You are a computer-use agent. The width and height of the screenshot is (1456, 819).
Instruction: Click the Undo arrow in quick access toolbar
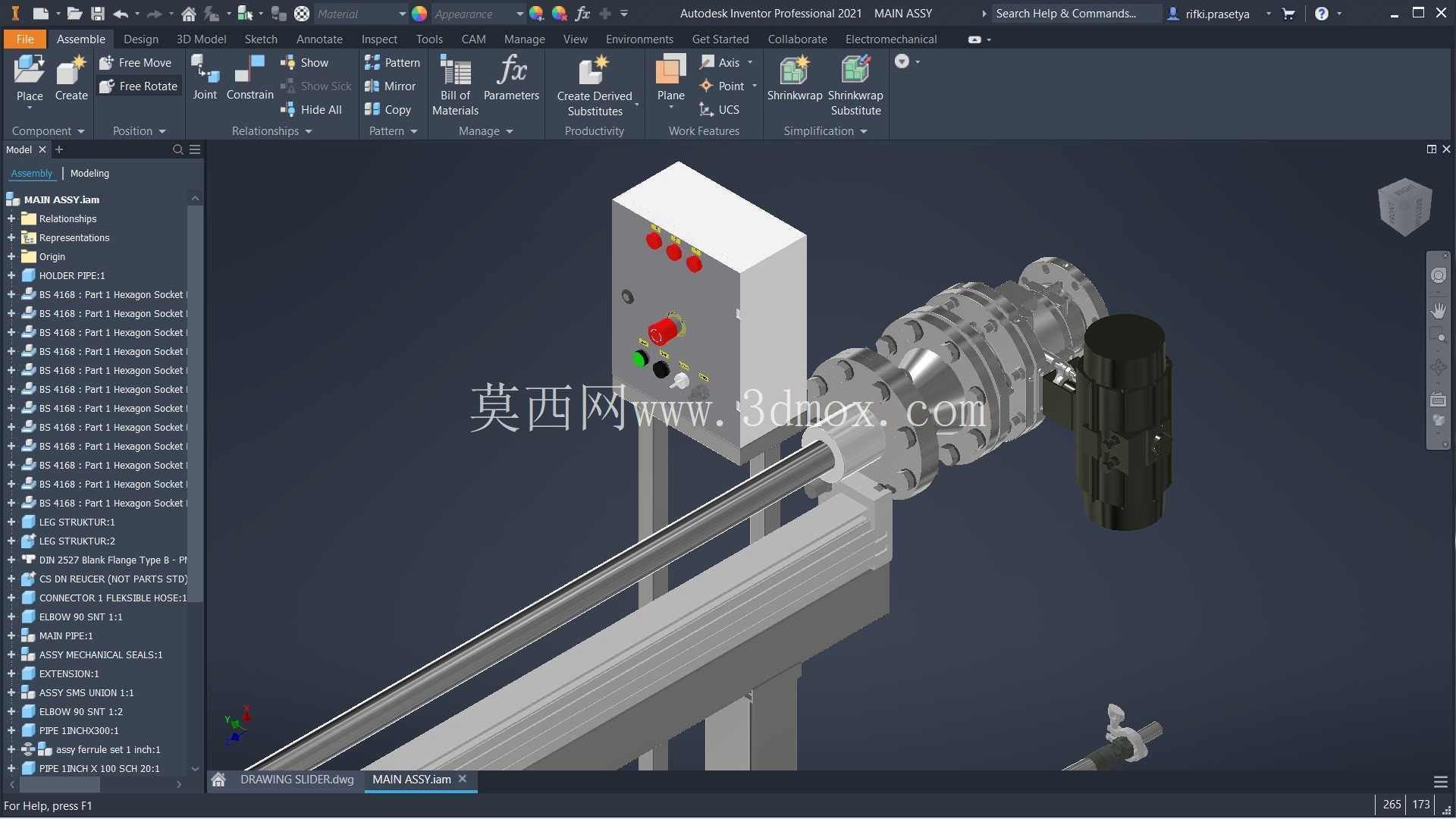point(121,14)
